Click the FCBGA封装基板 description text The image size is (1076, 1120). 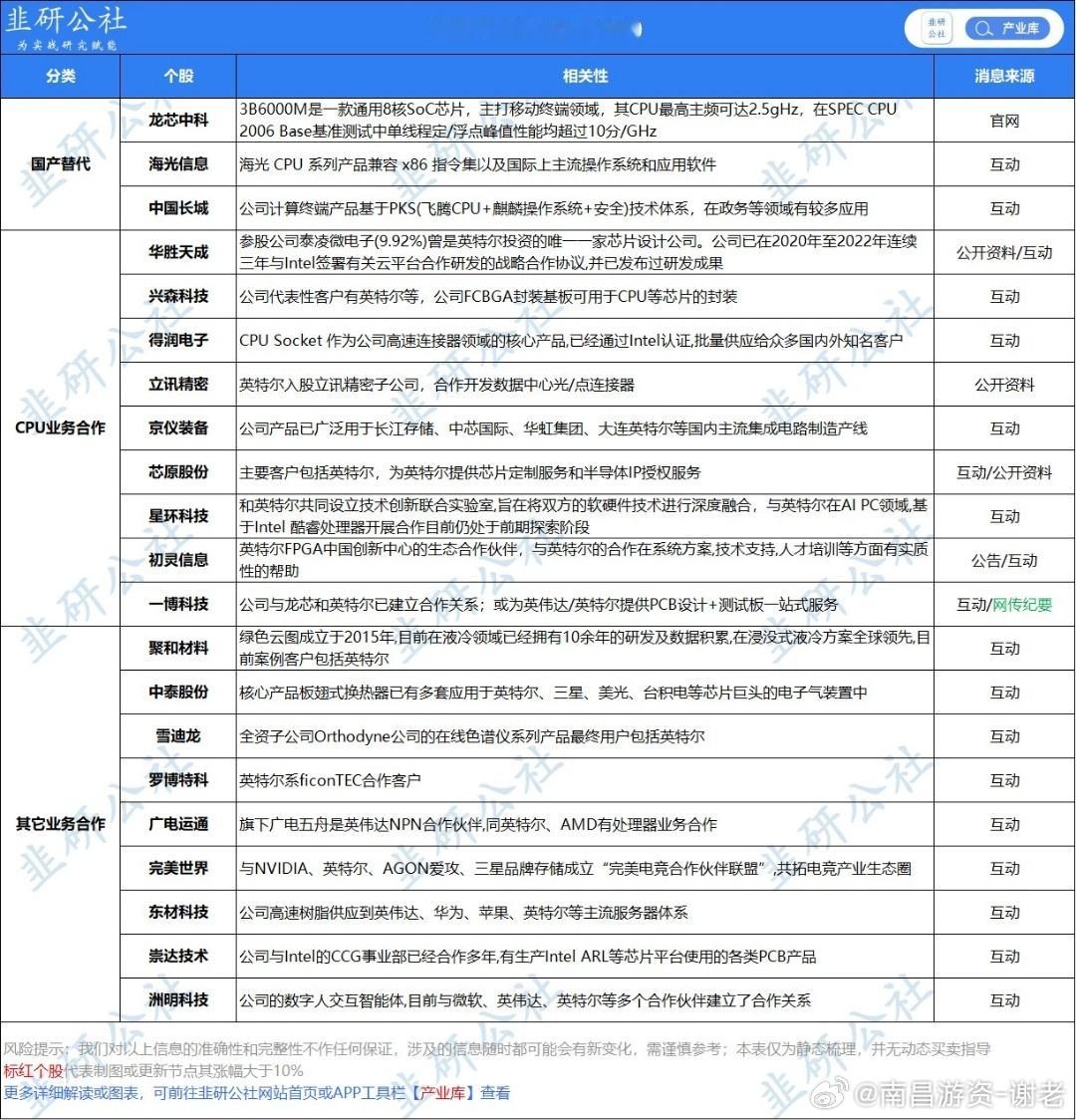pos(488,296)
